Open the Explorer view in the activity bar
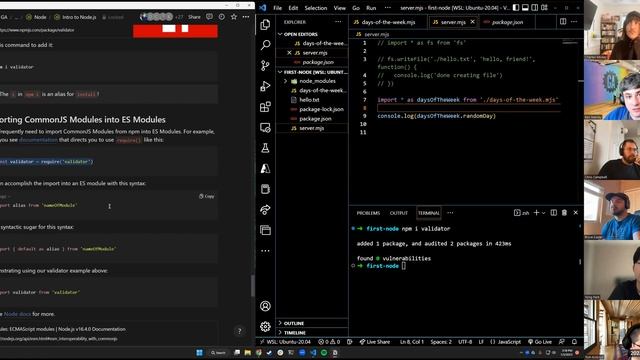 click(265, 25)
